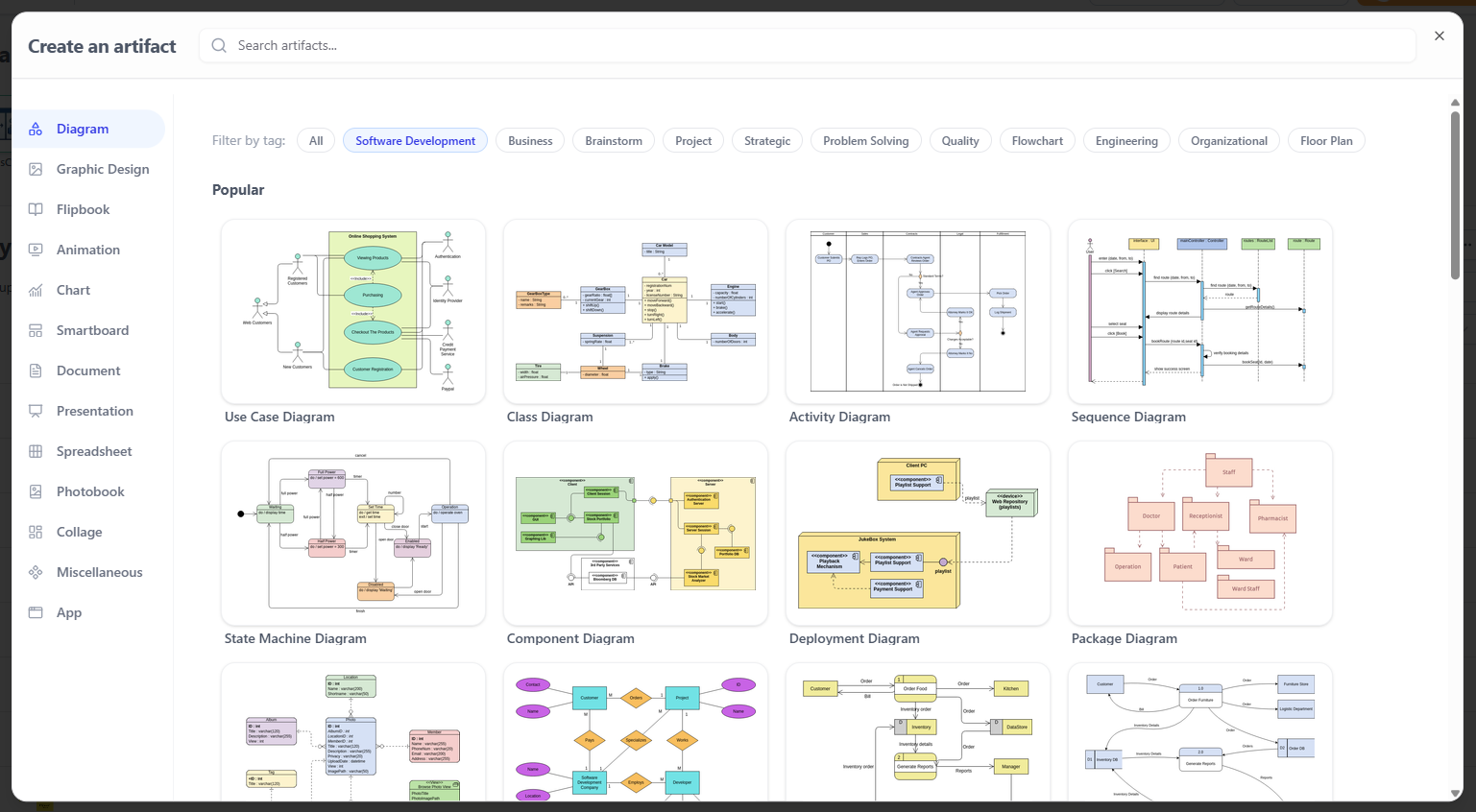Screen dimensions: 1476x812
Task: Click the App sidebar icon
Action: (36, 612)
